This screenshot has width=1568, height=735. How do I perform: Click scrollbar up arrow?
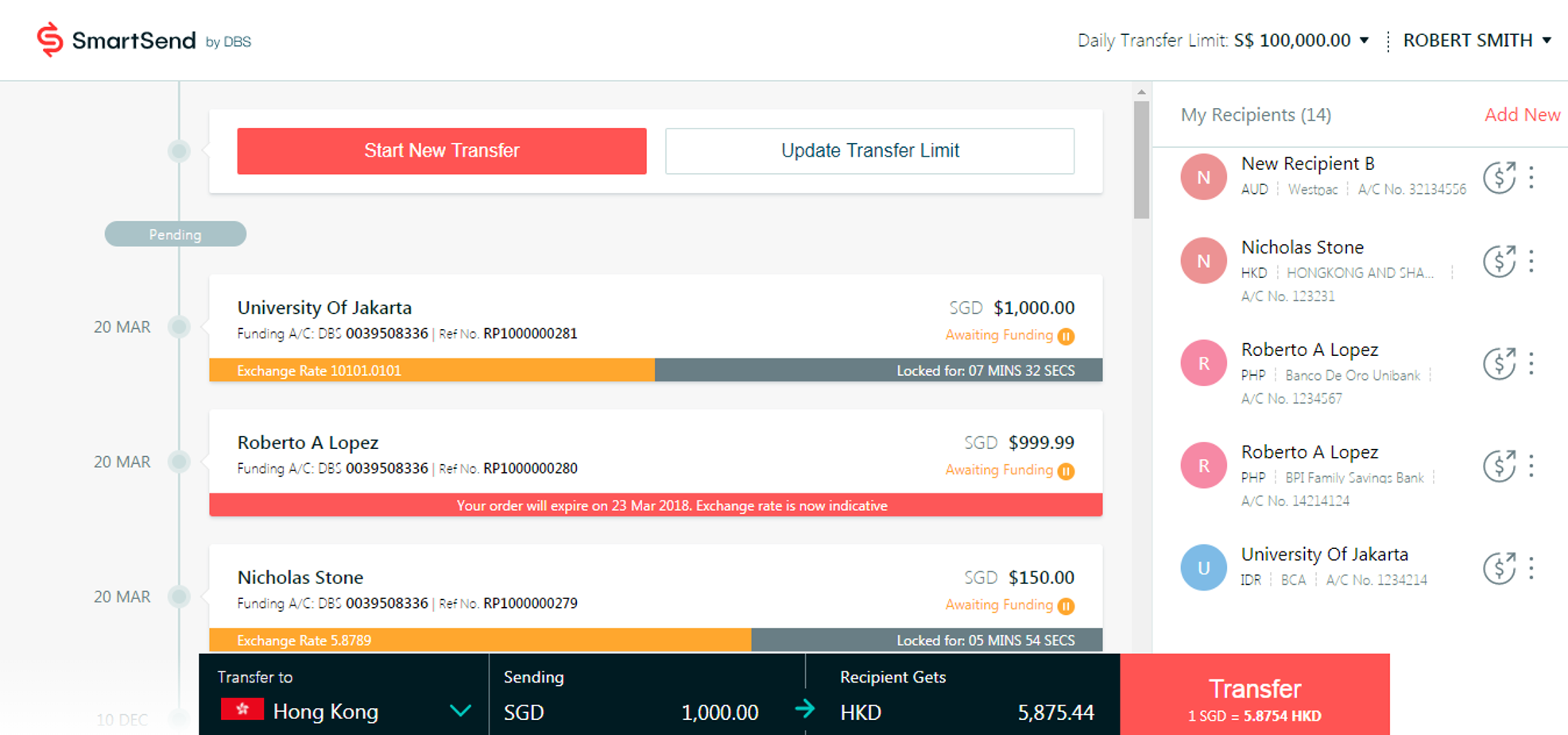tap(1142, 92)
